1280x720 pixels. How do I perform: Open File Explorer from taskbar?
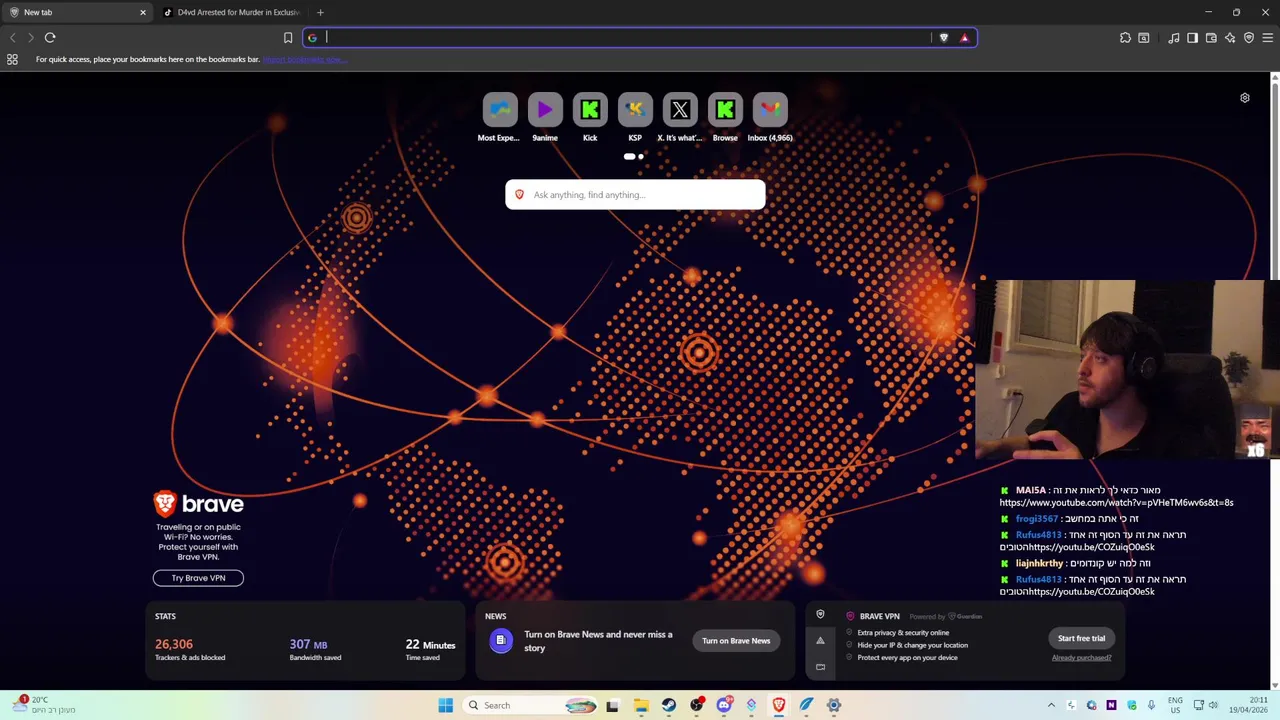coord(641,705)
